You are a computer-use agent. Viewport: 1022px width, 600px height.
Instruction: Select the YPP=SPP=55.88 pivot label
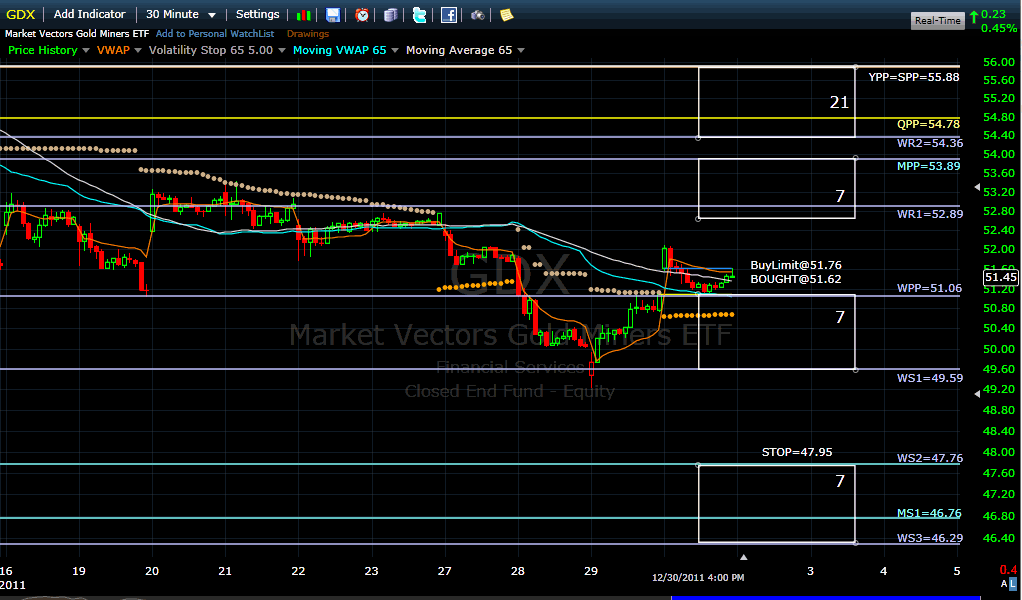click(914, 77)
